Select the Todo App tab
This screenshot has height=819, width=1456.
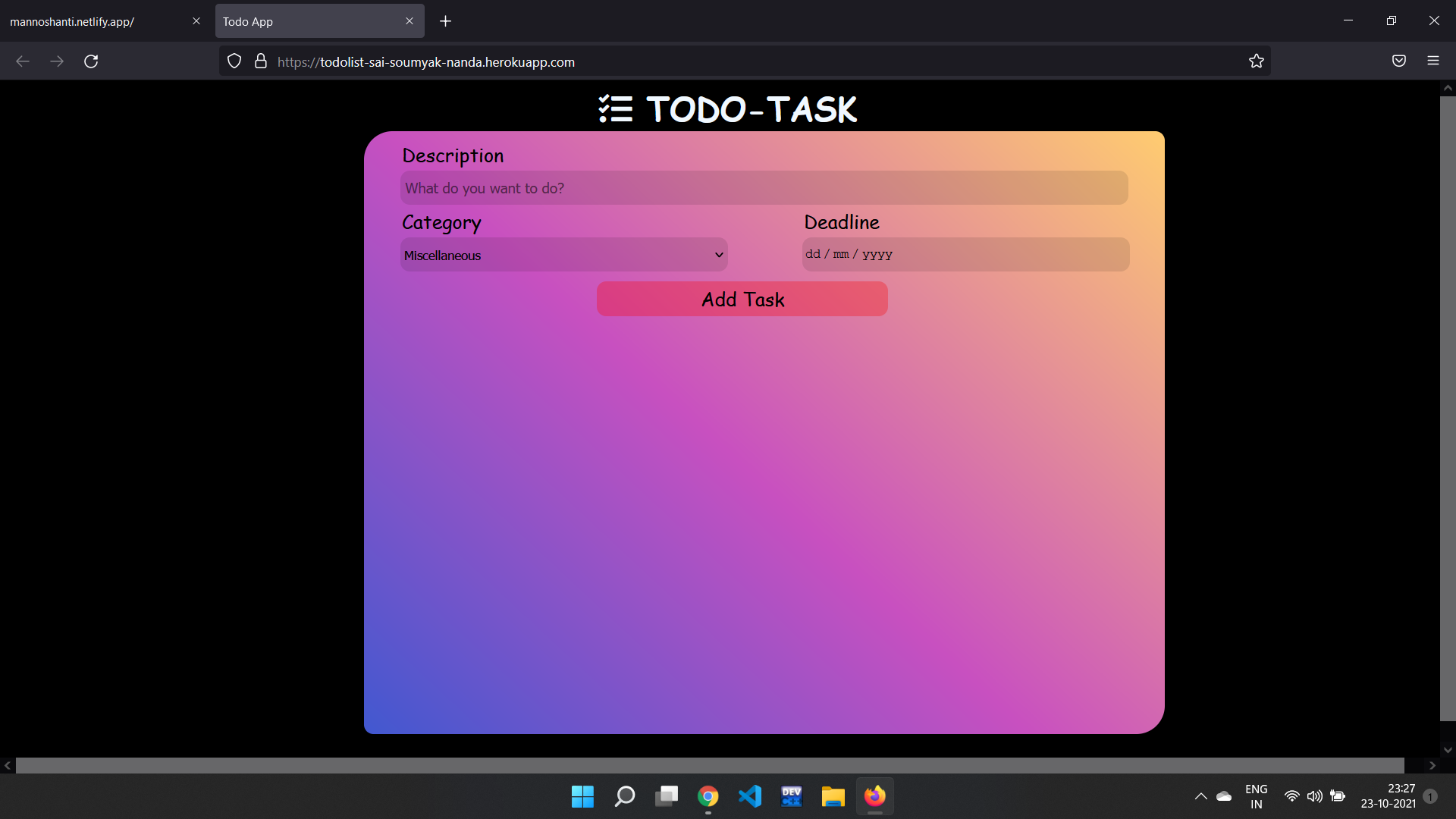point(311,21)
